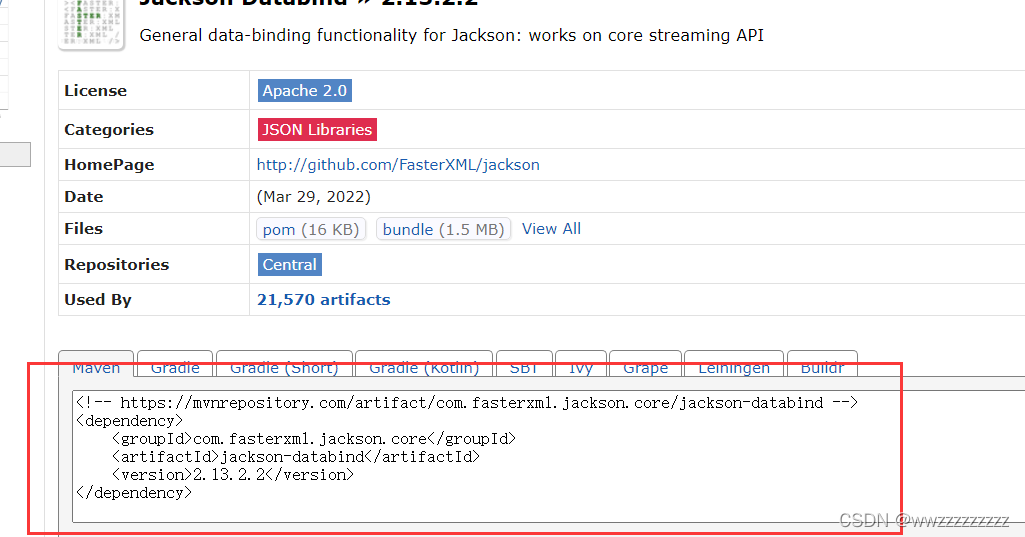This screenshot has width=1025, height=537.
Task: Open the Apache 2.0 license badge
Action: coord(305,90)
